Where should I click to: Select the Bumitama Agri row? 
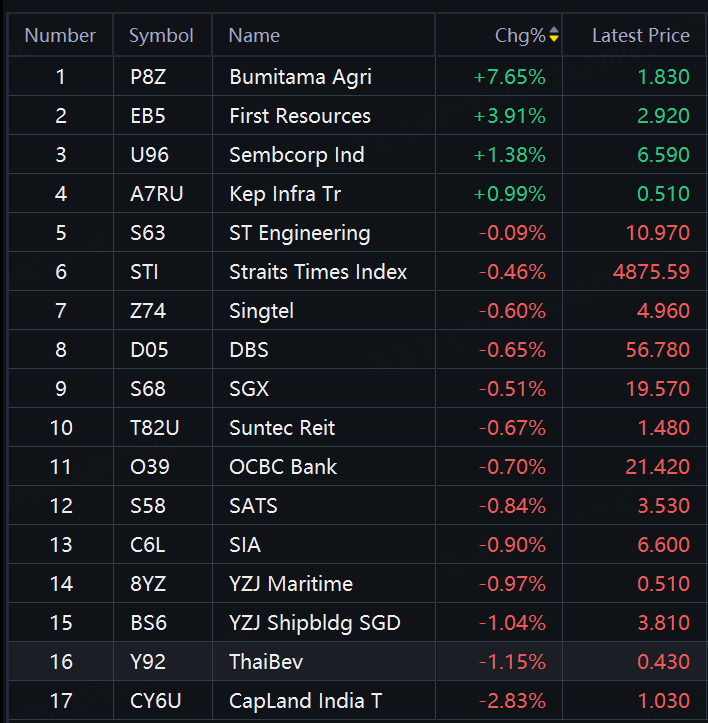[300, 77]
